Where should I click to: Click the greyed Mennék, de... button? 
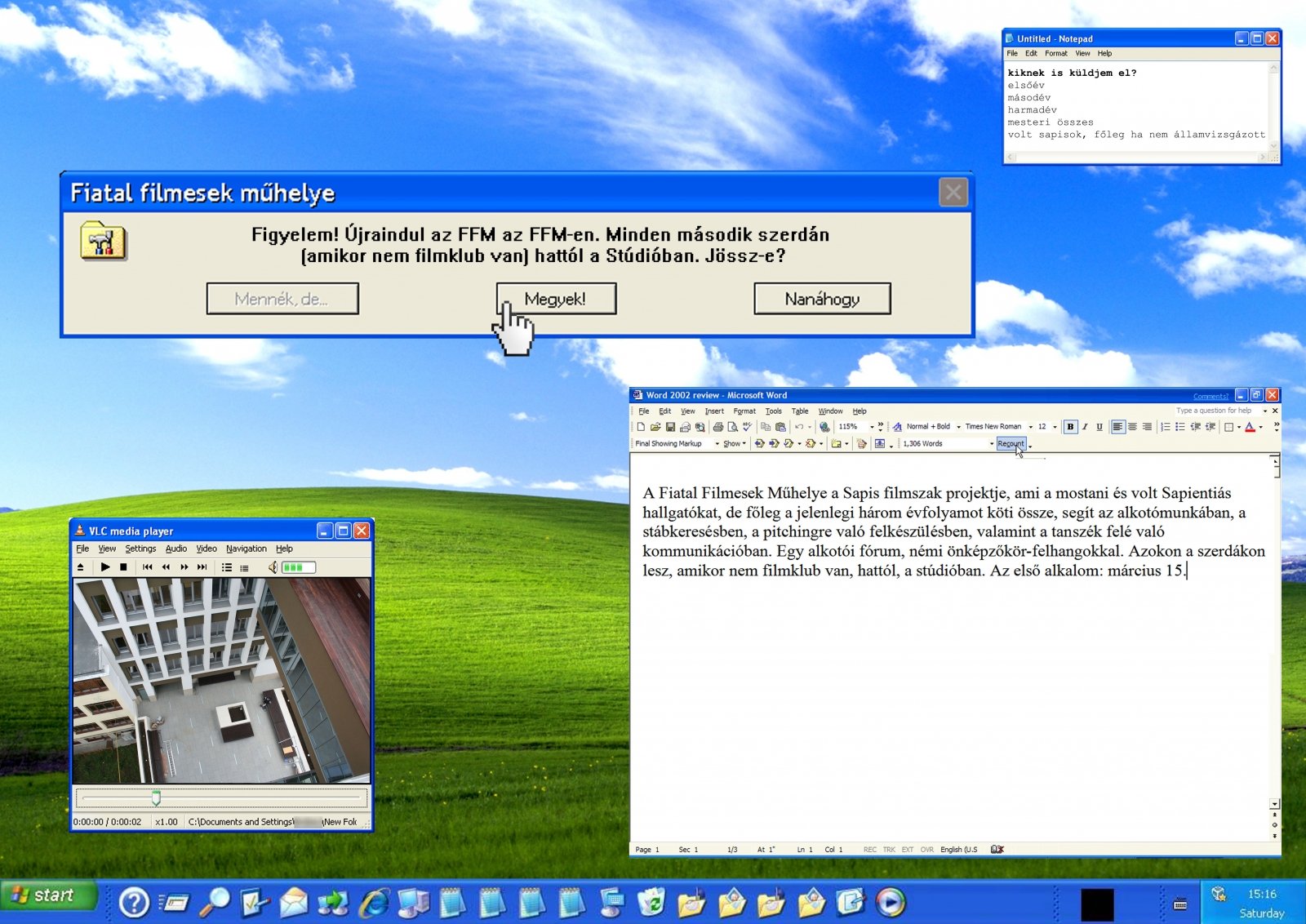pos(282,299)
